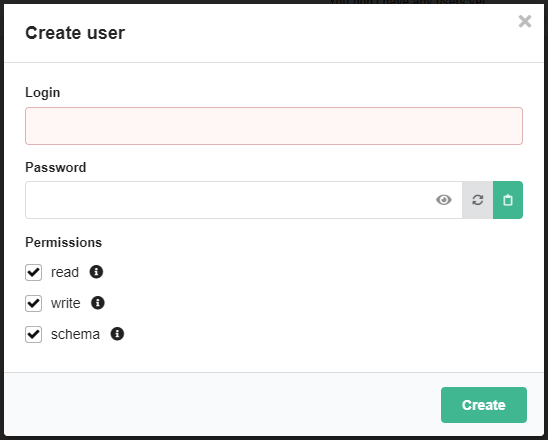Click the Login field label

43,93
